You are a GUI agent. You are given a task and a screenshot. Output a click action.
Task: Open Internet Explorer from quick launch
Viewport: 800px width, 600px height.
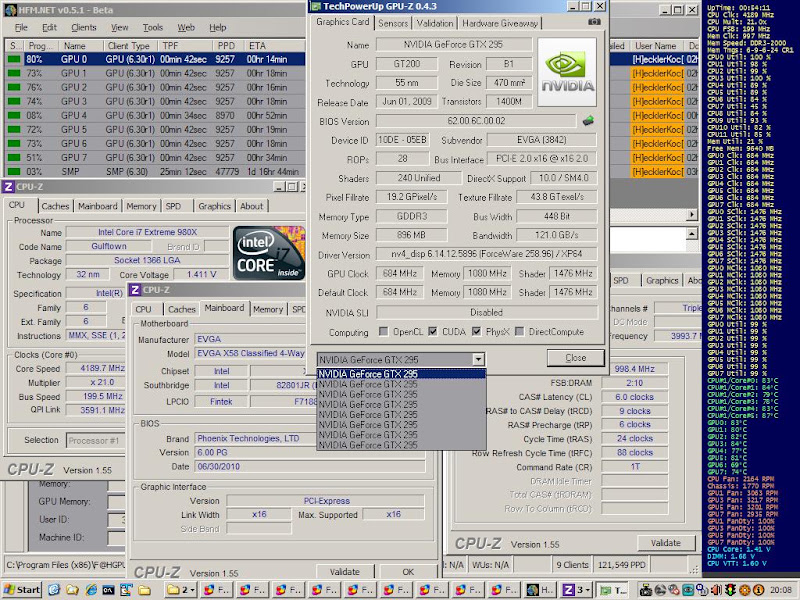pyautogui.click(x=91, y=590)
